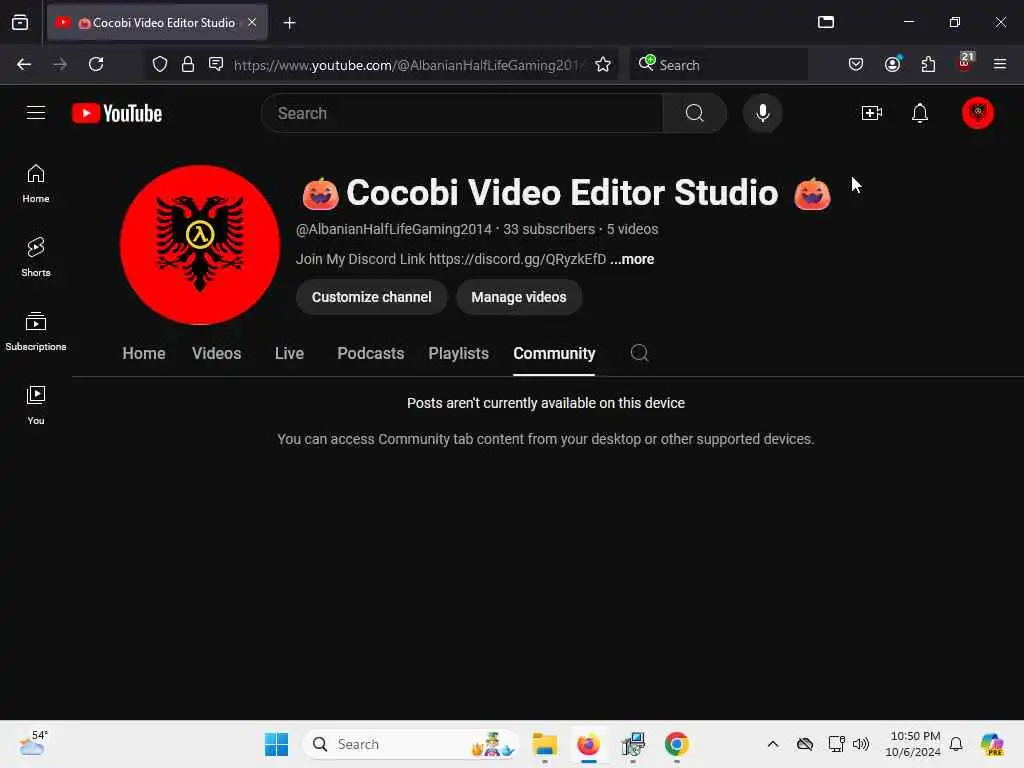Click the channel profile picture
This screenshot has width=1024, height=768.
point(200,245)
